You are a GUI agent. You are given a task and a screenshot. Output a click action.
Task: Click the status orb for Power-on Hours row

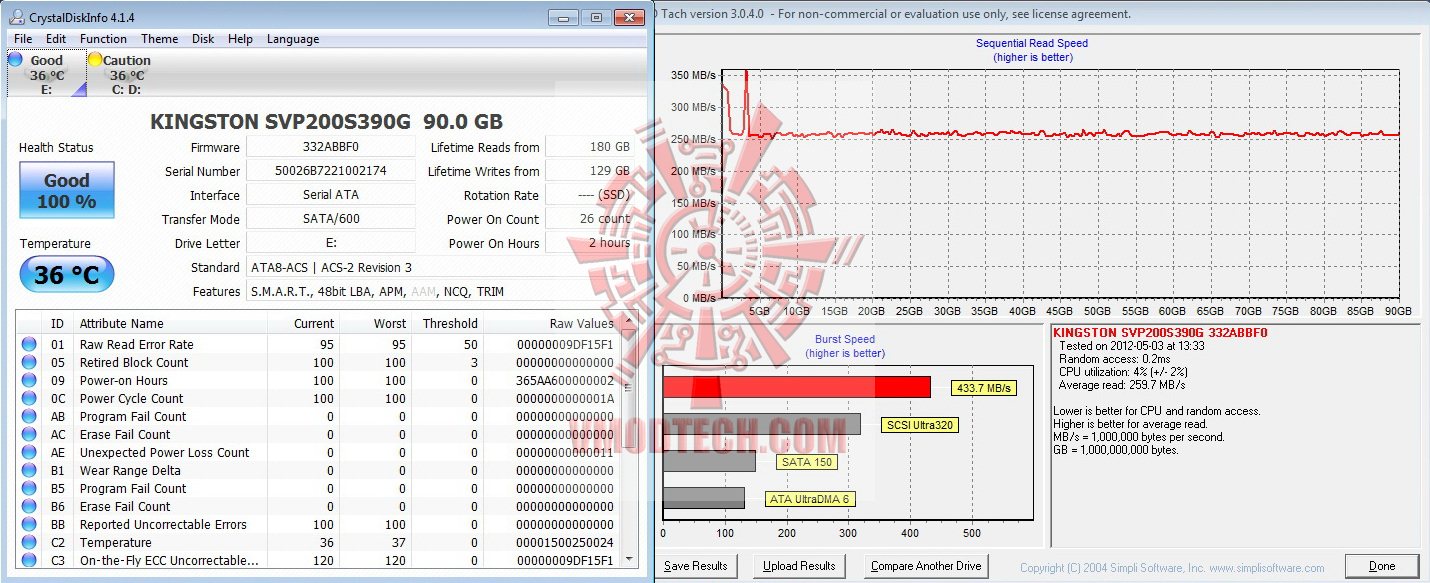29,381
